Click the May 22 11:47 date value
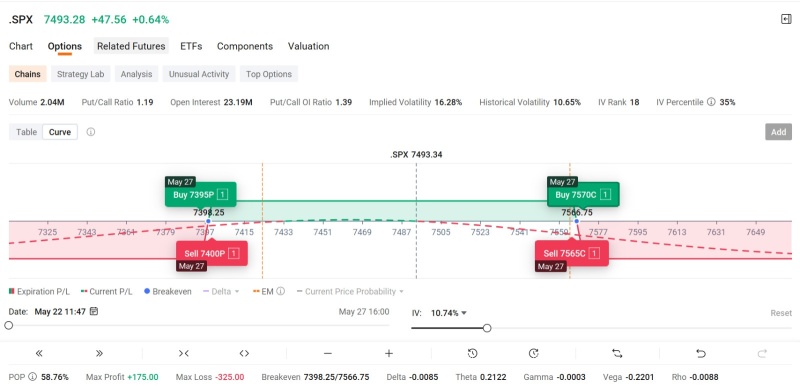800x387 pixels. [60, 312]
